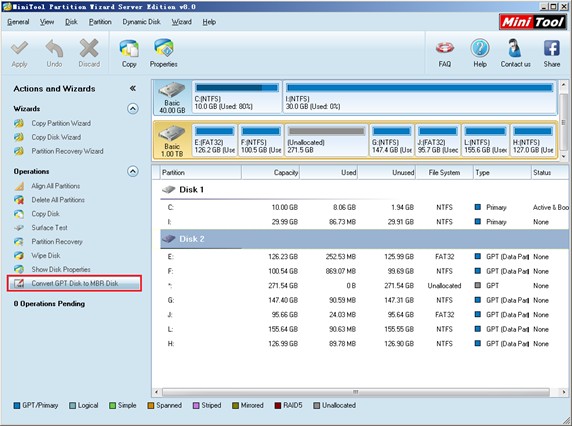572x426 pixels.
Task: Open the Partition menu
Action: [100, 22]
